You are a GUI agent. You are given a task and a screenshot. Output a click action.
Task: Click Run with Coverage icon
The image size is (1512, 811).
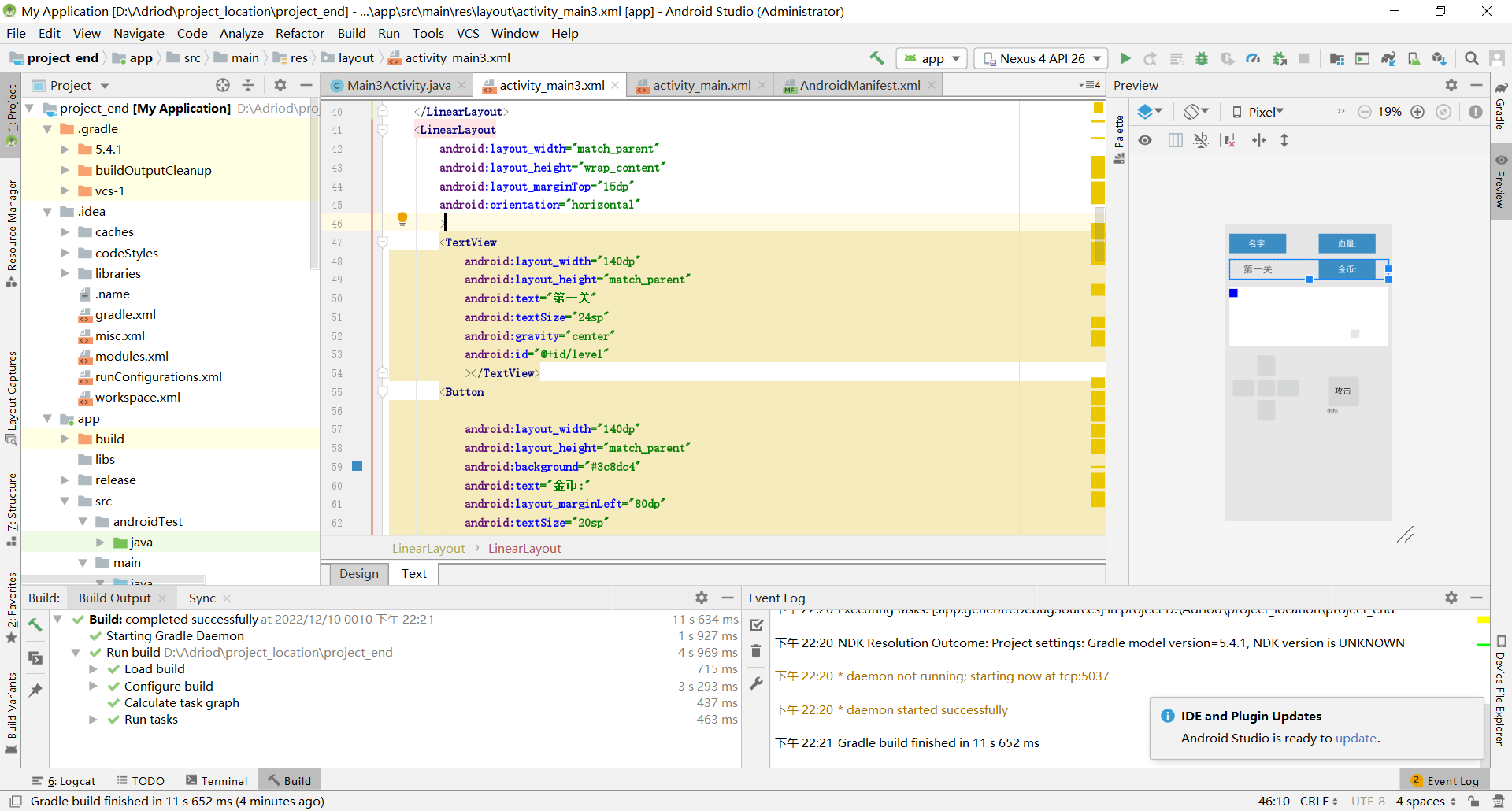pyautogui.click(x=1227, y=58)
